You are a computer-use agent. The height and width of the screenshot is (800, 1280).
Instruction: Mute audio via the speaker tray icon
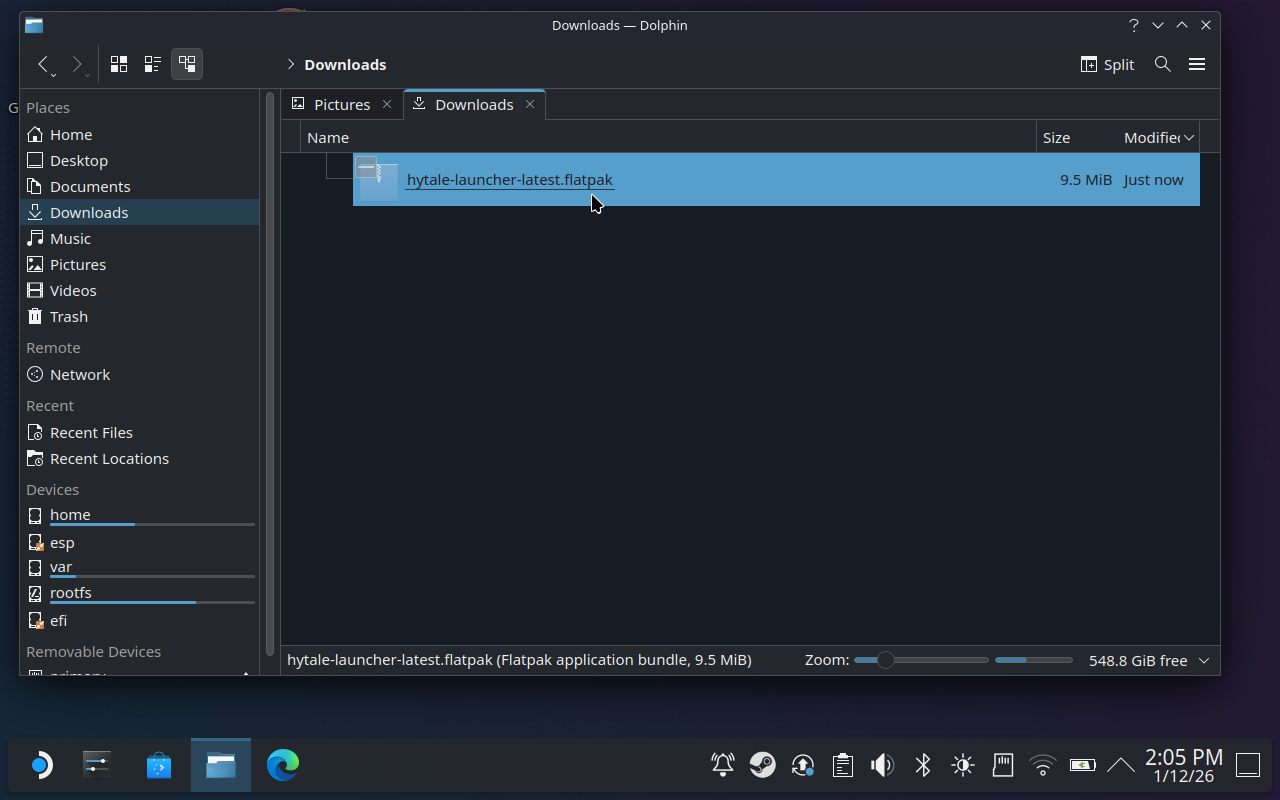pos(882,764)
